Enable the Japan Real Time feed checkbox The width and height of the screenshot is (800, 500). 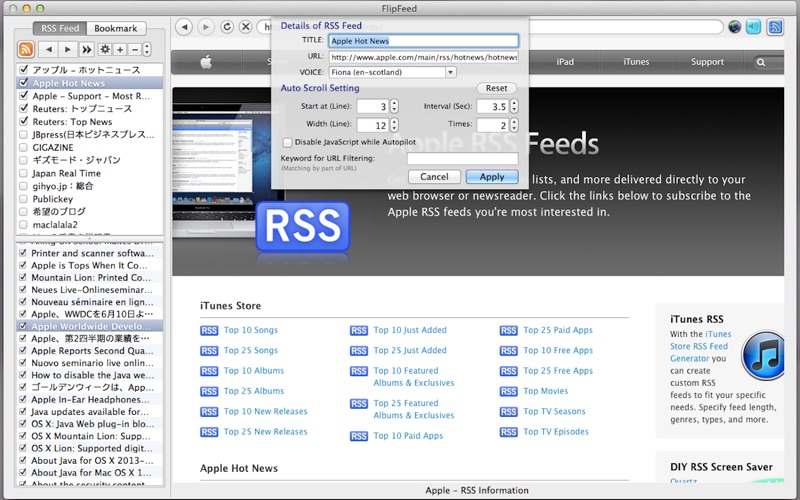click(x=23, y=173)
